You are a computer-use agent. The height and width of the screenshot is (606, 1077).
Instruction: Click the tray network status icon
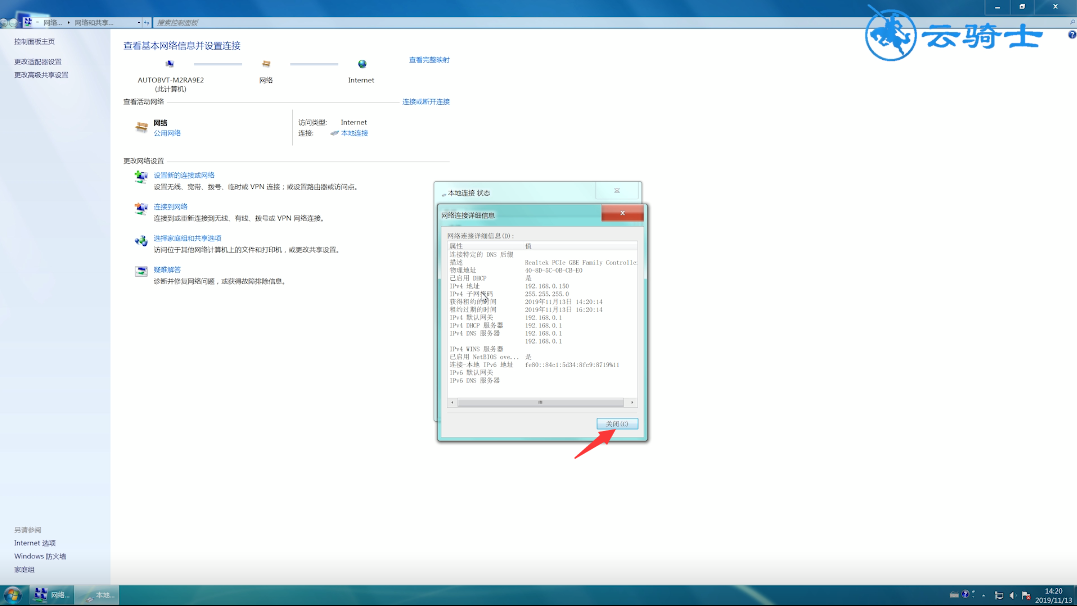click(999, 596)
